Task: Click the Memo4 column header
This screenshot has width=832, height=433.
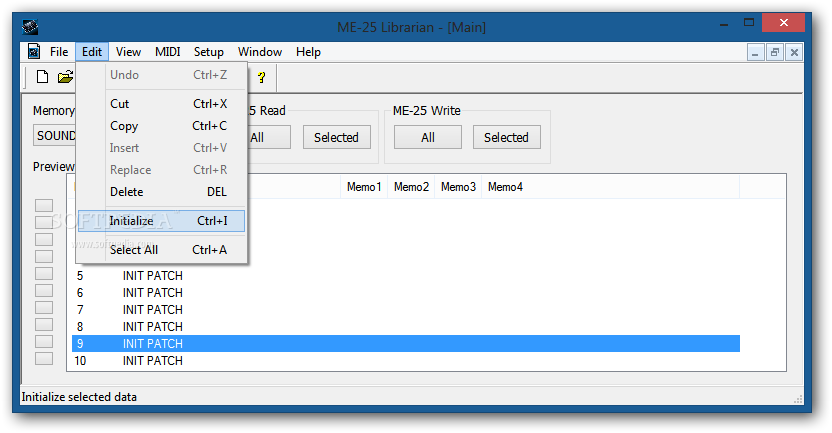Action: tap(610, 187)
